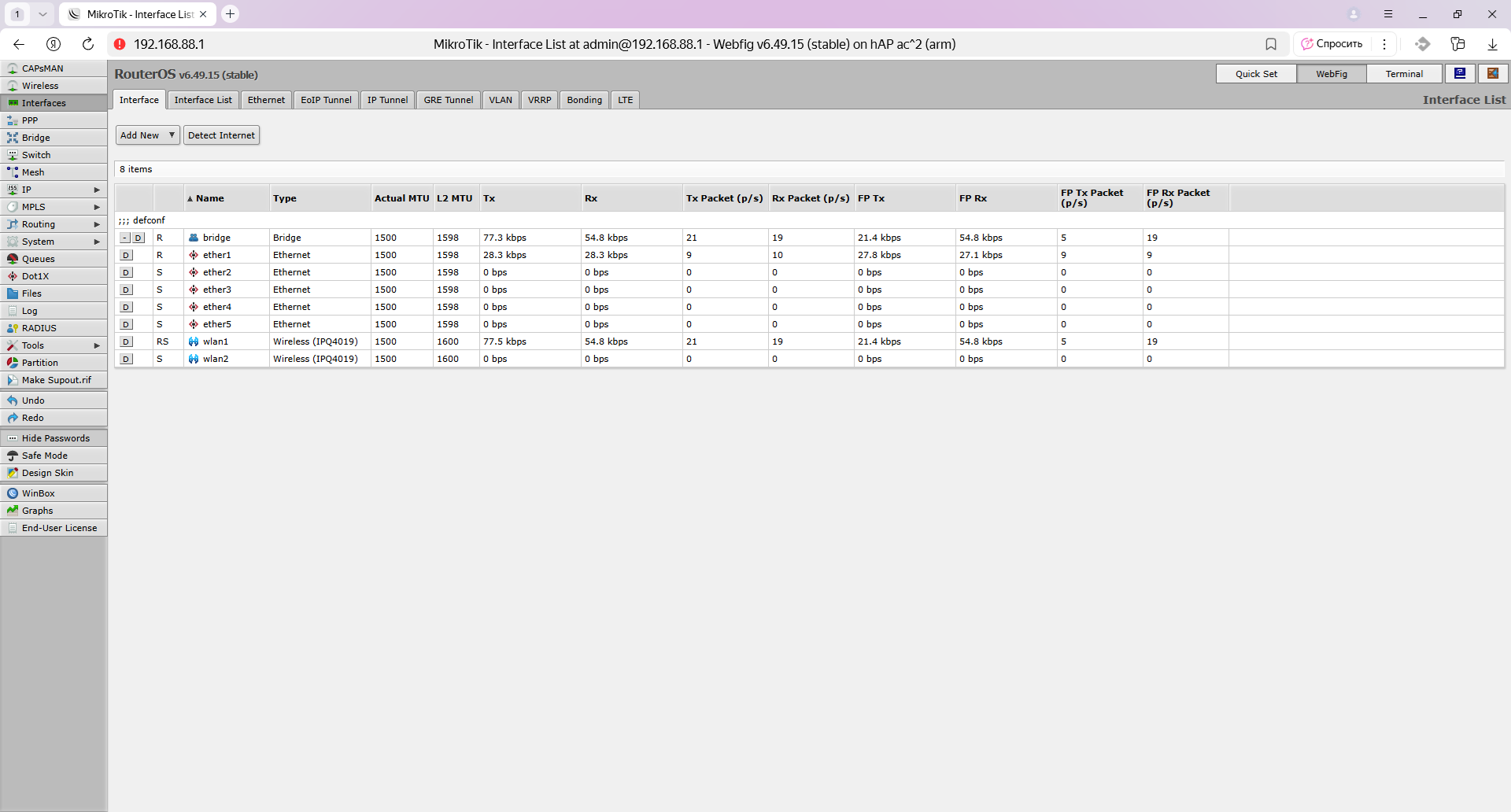Toggle the D button for ether3 row

point(126,290)
